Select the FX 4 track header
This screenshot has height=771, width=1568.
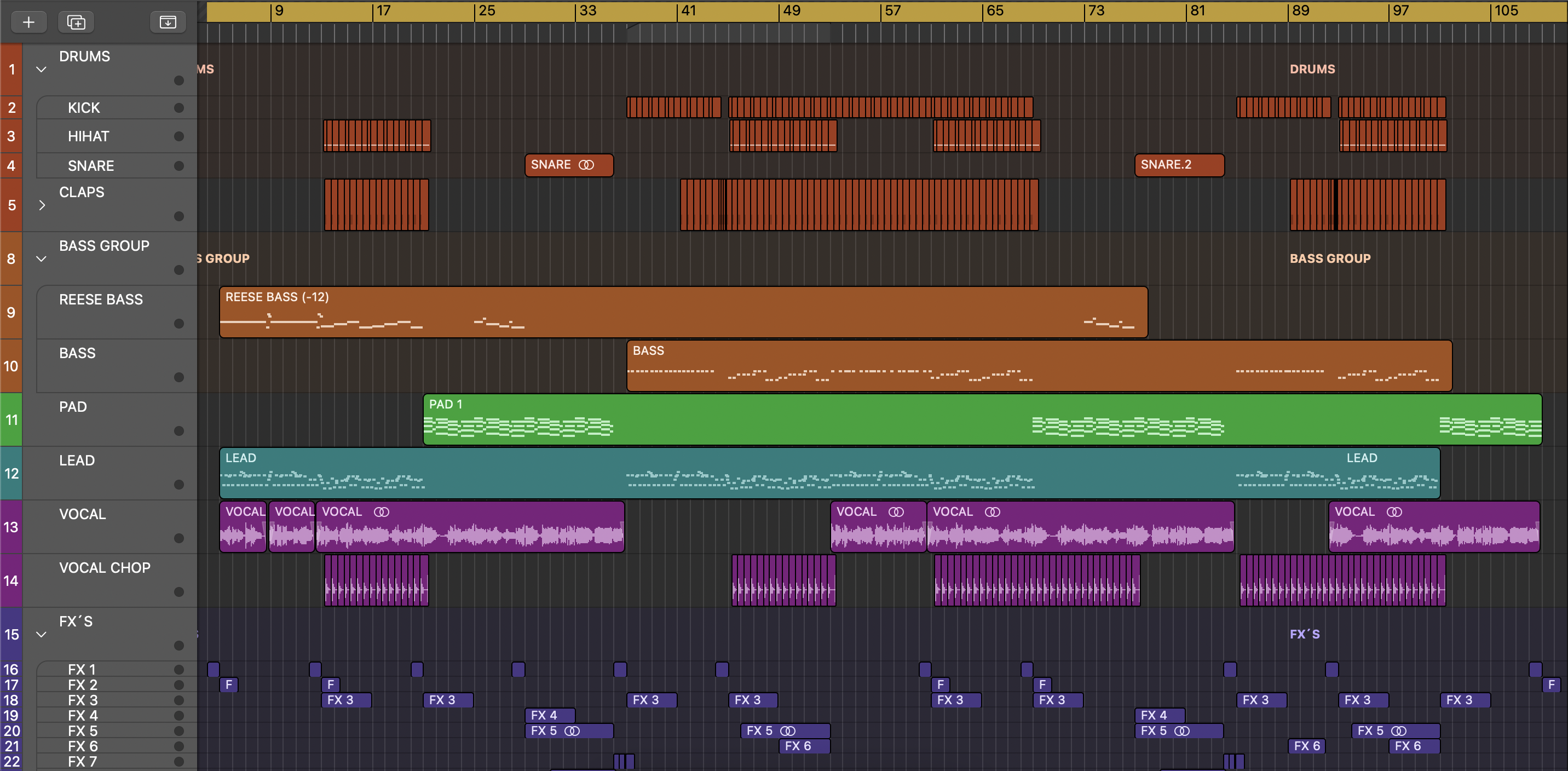117,716
